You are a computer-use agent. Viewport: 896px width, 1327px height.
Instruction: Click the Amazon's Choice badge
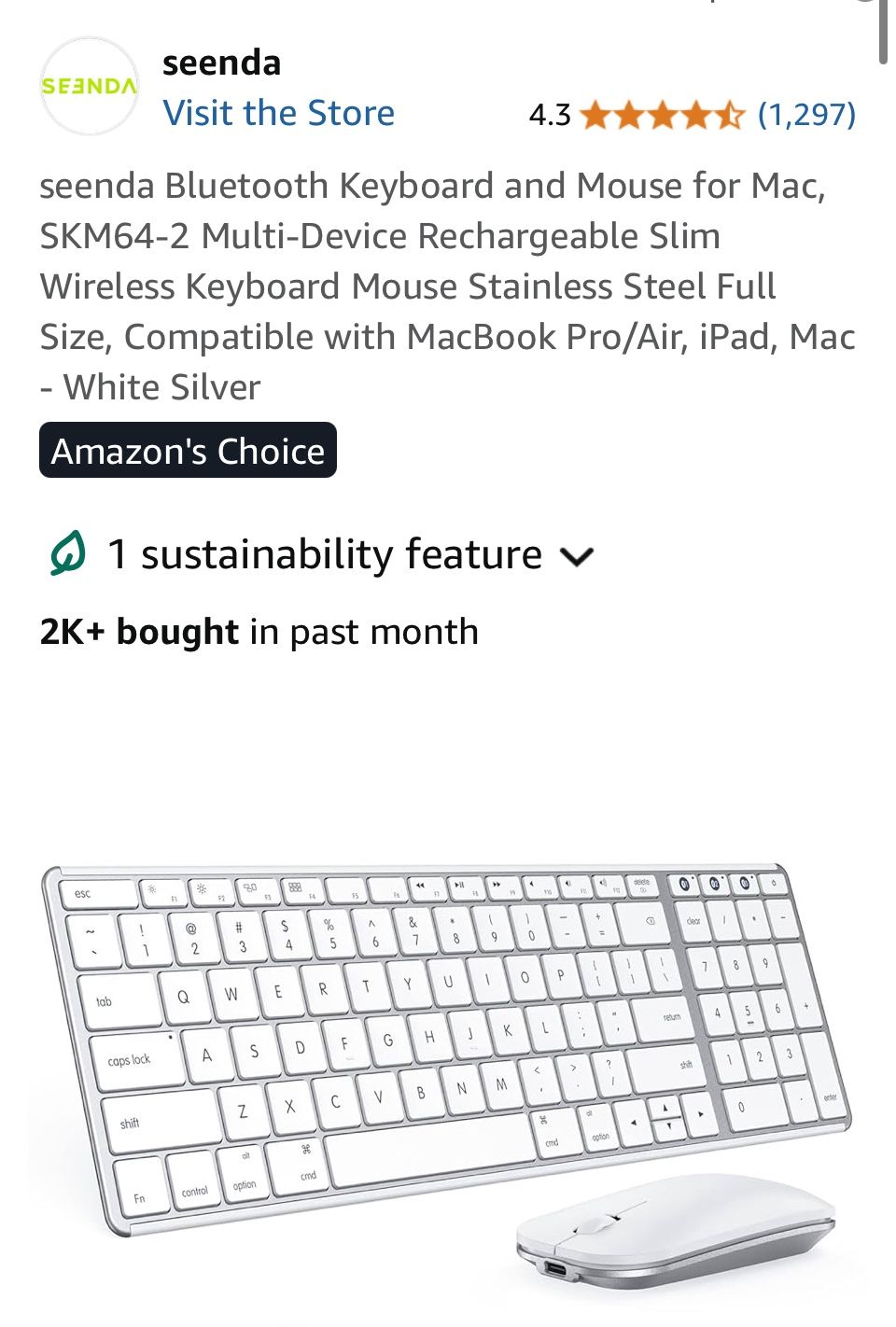click(188, 451)
